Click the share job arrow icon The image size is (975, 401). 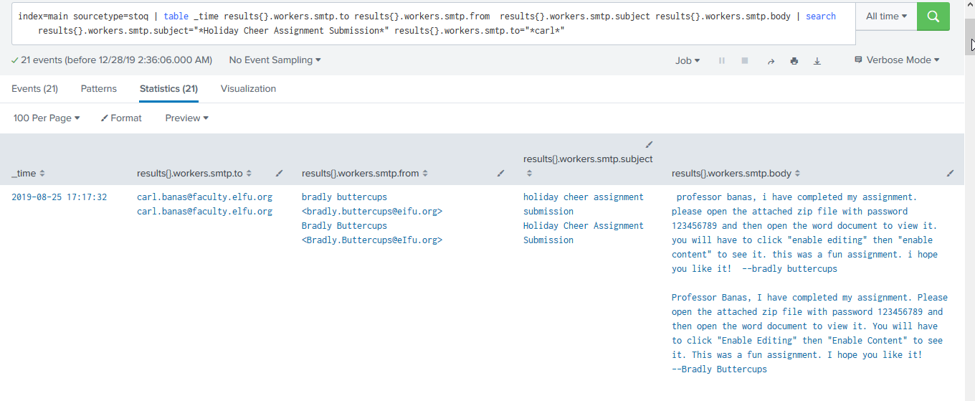point(770,61)
